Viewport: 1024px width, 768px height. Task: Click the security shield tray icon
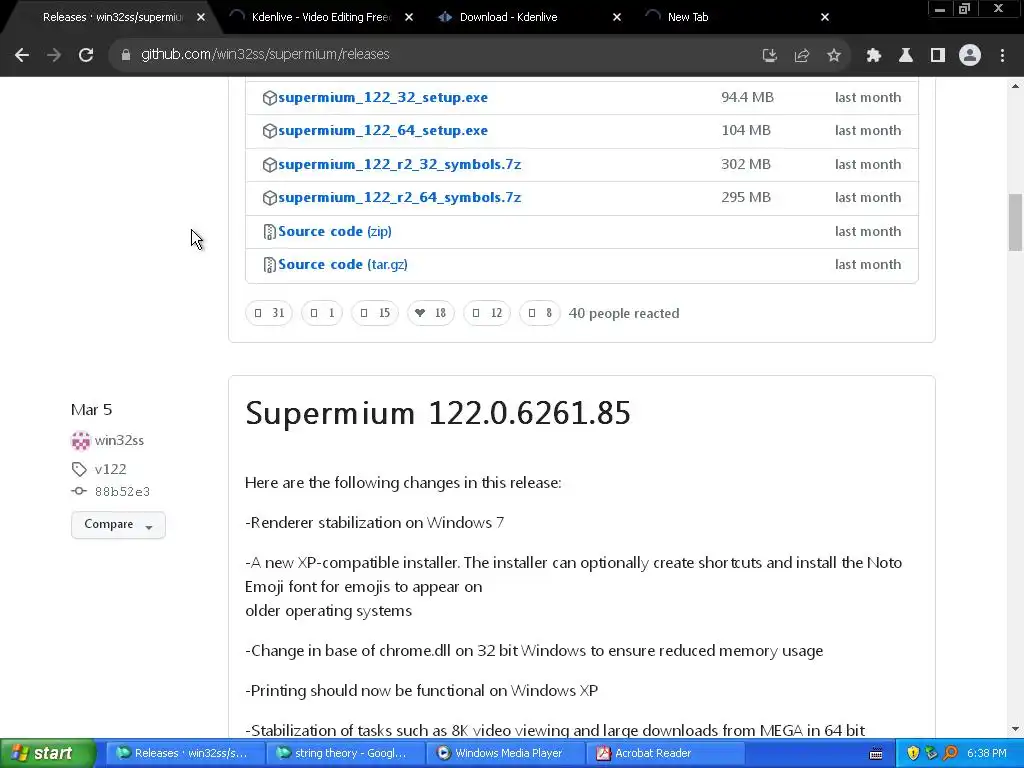coord(913,754)
